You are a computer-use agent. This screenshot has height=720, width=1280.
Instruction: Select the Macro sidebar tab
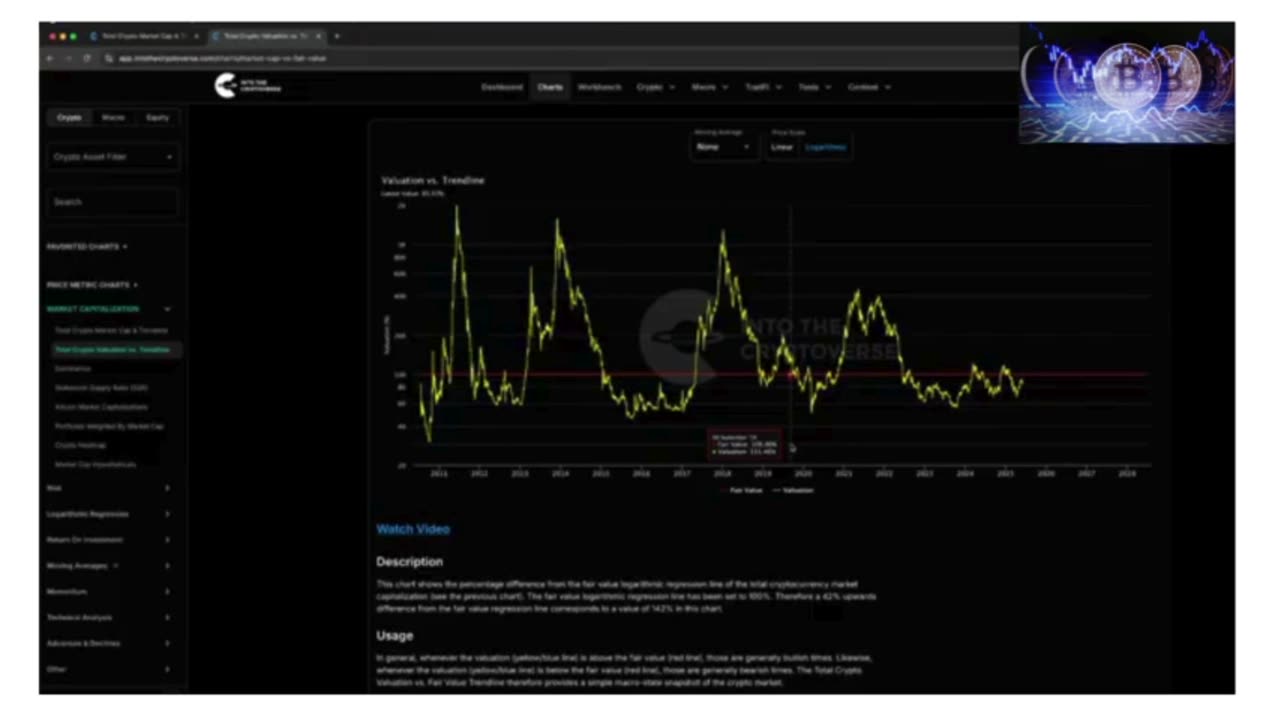[113, 118]
